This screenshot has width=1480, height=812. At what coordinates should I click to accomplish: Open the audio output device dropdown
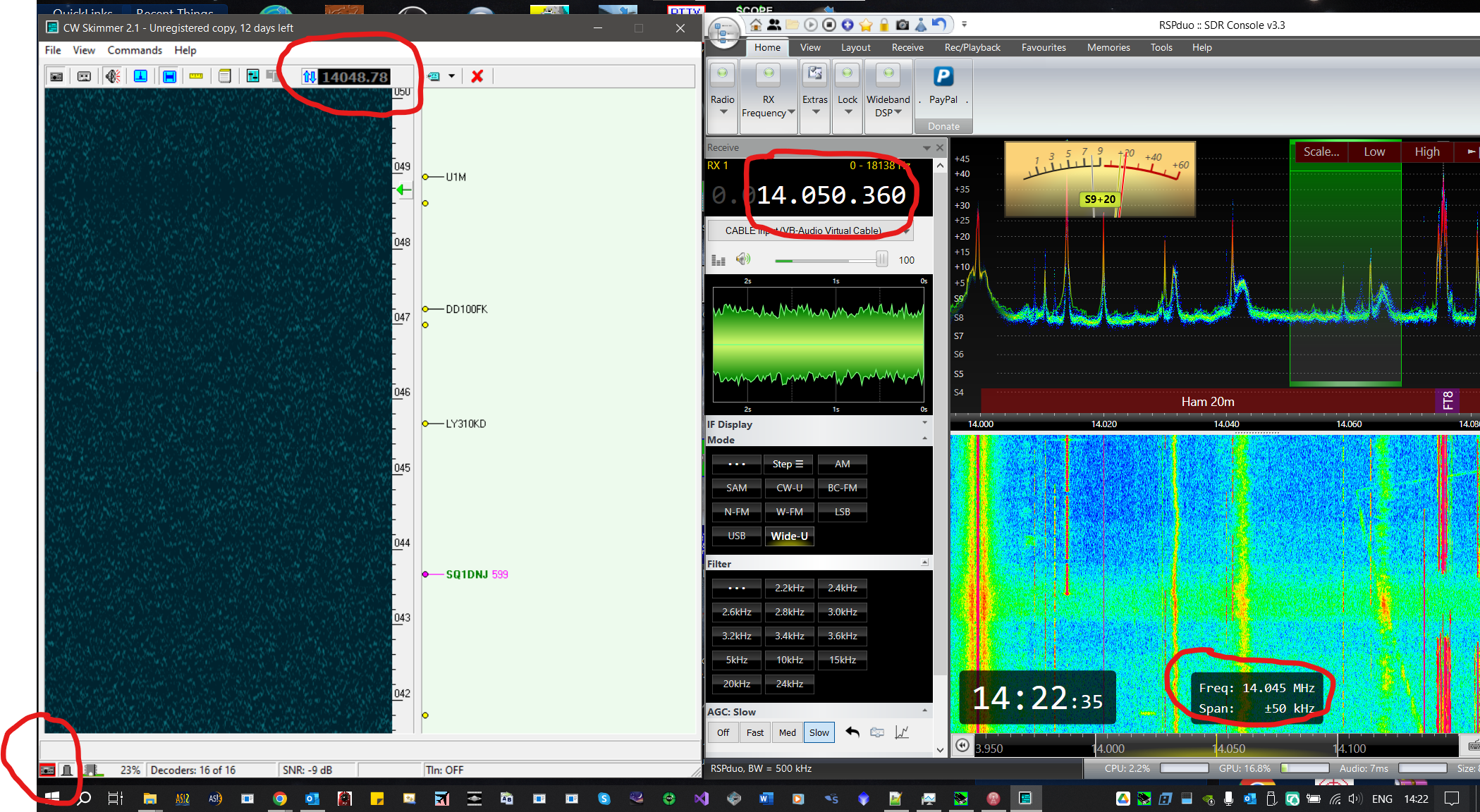pyautogui.click(x=907, y=230)
